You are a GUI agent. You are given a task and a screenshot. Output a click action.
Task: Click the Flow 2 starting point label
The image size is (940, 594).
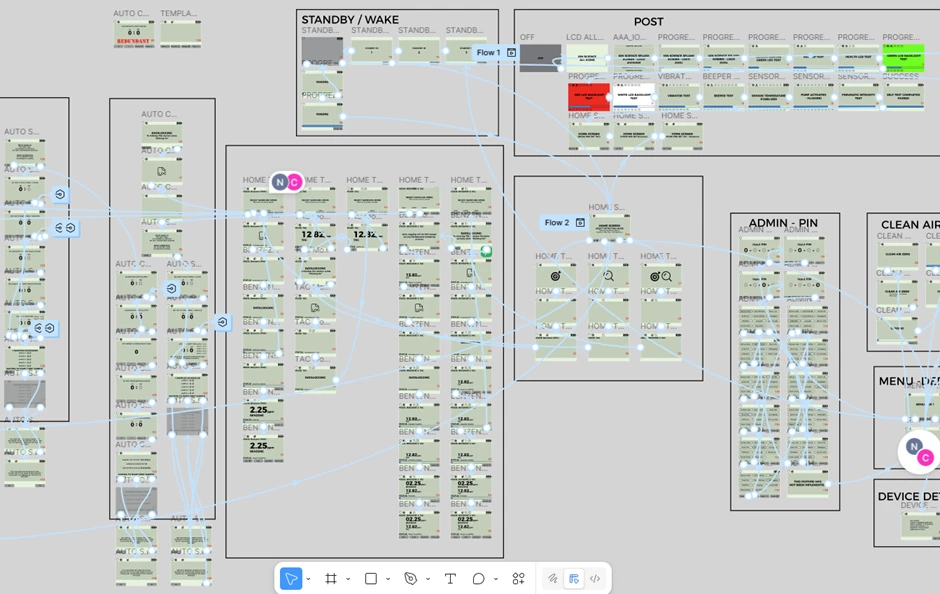pos(557,222)
